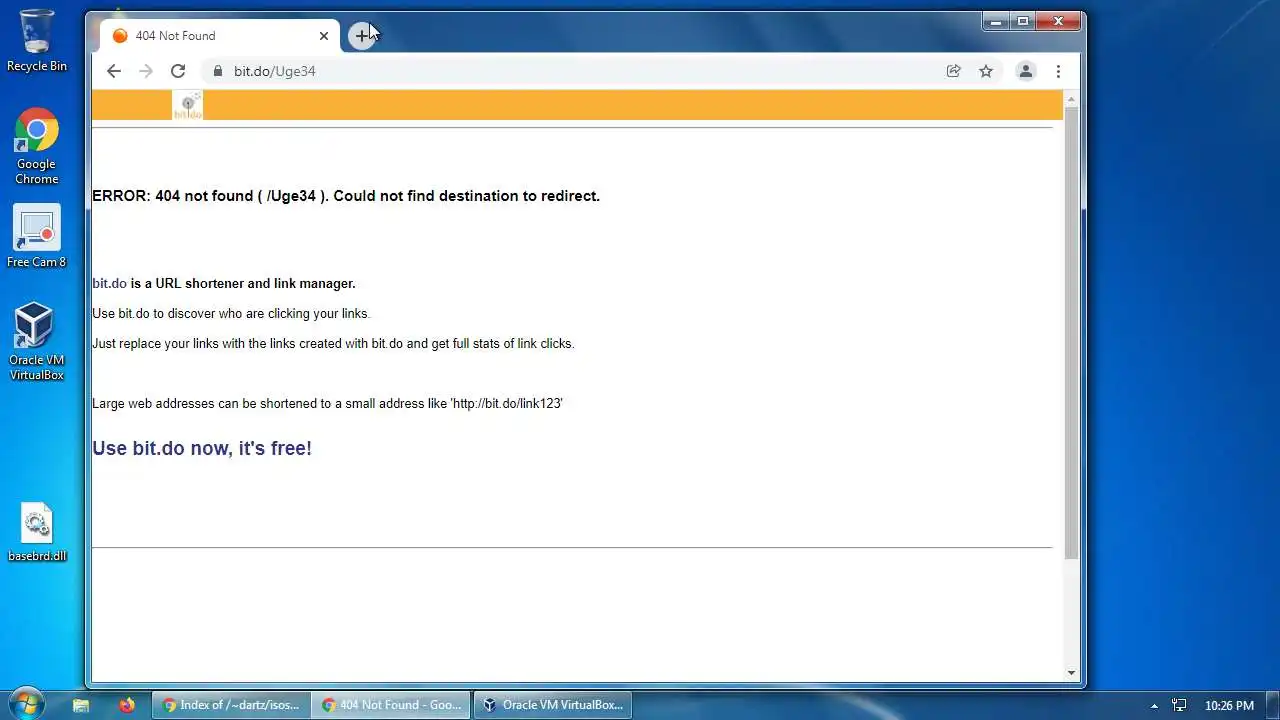Switch to Oracle VM VirtualBox taskbar button

click(553, 705)
